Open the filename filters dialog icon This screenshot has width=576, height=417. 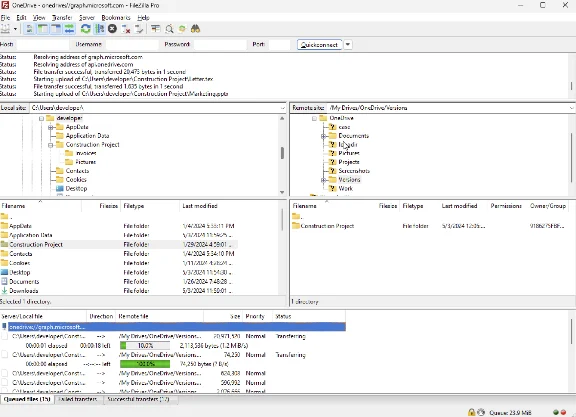point(156,29)
